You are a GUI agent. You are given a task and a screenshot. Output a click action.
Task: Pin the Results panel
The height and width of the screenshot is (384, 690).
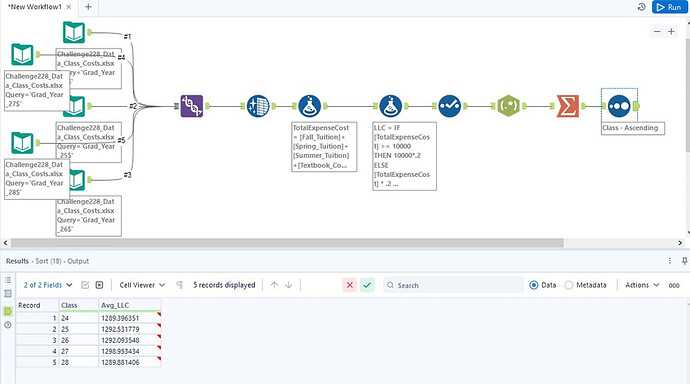[684, 261]
